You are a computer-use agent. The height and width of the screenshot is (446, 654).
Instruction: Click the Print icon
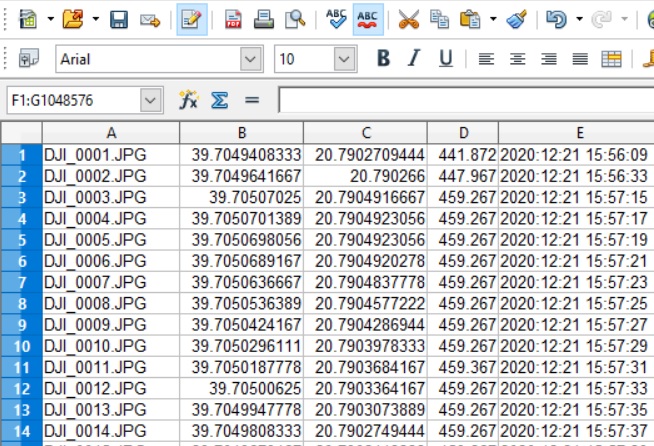(264, 19)
